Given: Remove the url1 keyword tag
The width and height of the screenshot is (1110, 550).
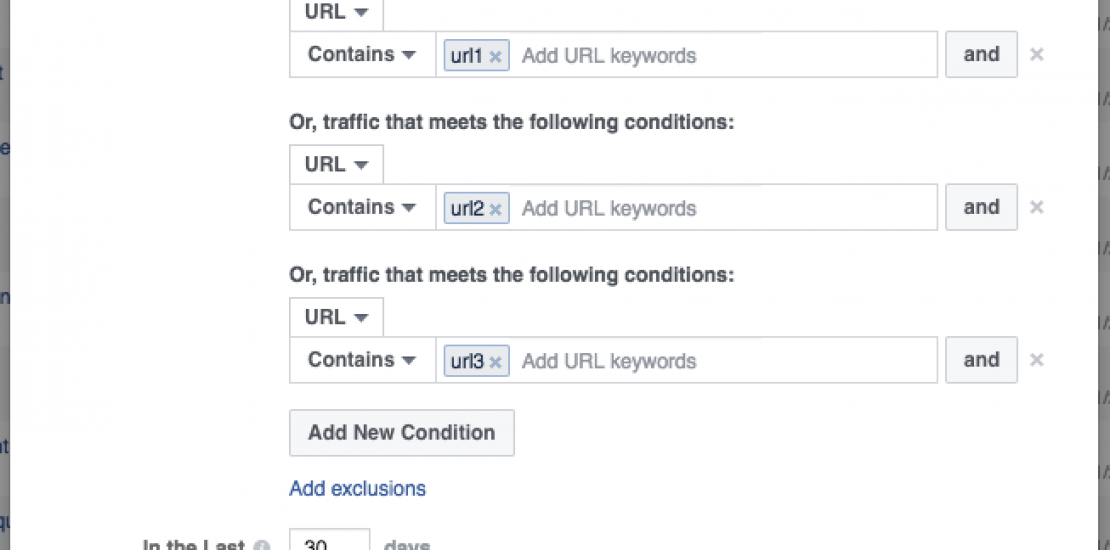Looking at the screenshot, I should coord(495,57).
